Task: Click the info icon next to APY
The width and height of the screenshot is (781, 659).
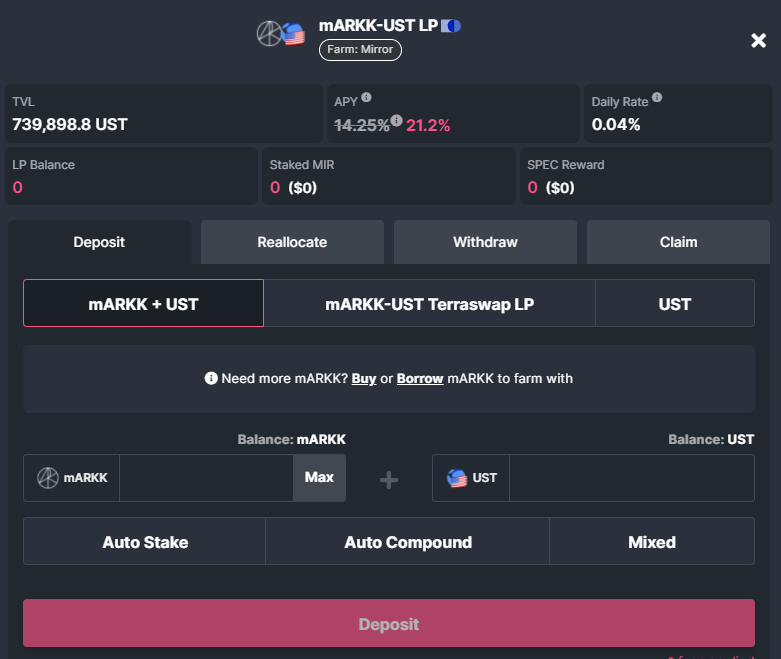Action: coord(366,98)
